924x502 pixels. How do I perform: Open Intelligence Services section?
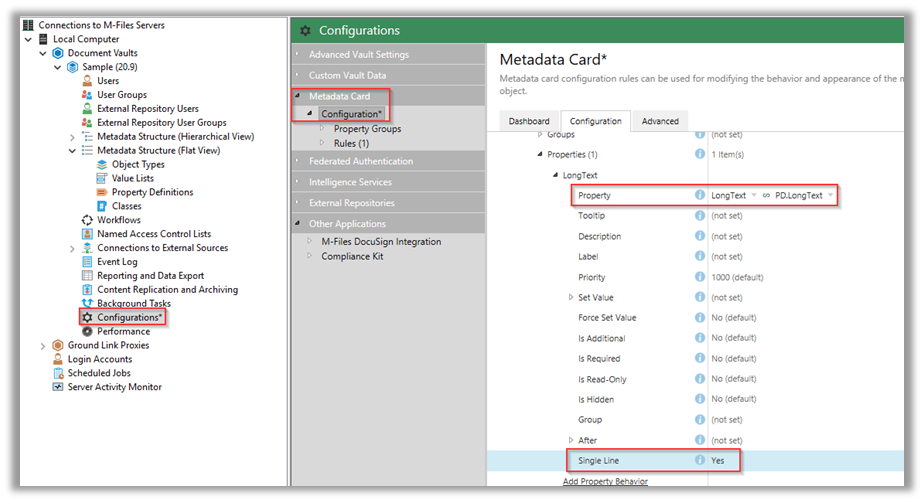[x=388, y=182]
